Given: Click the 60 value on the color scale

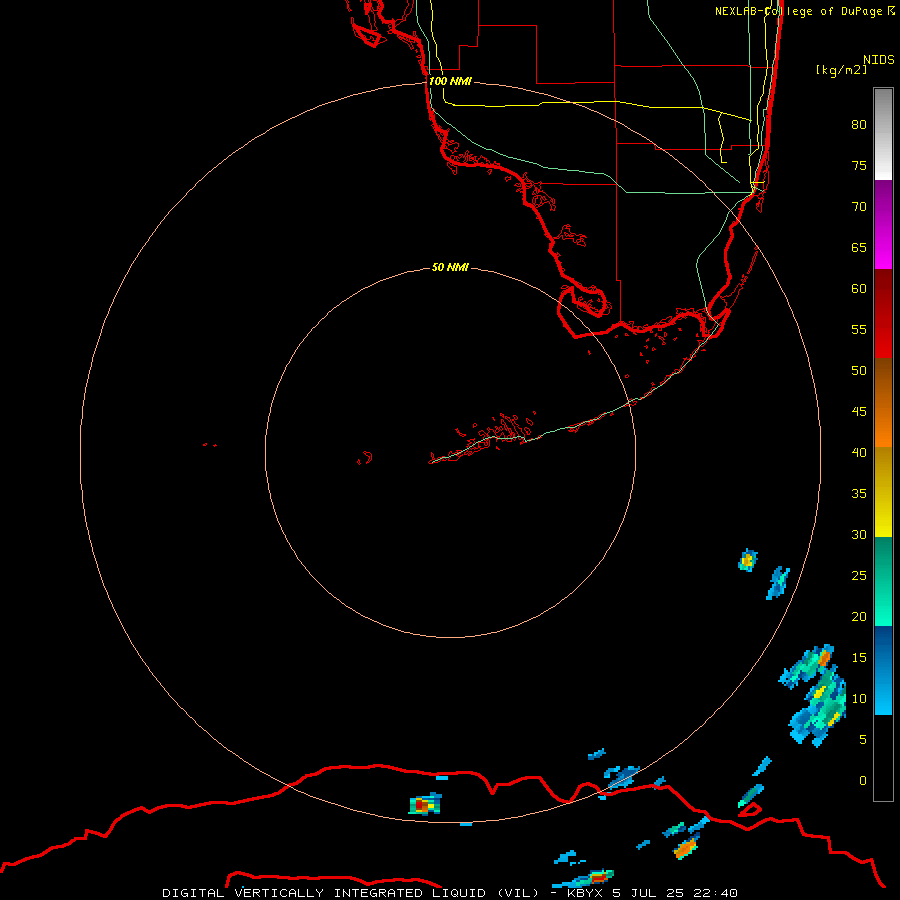Looking at the screenshot, I should [x=859, y=289].
